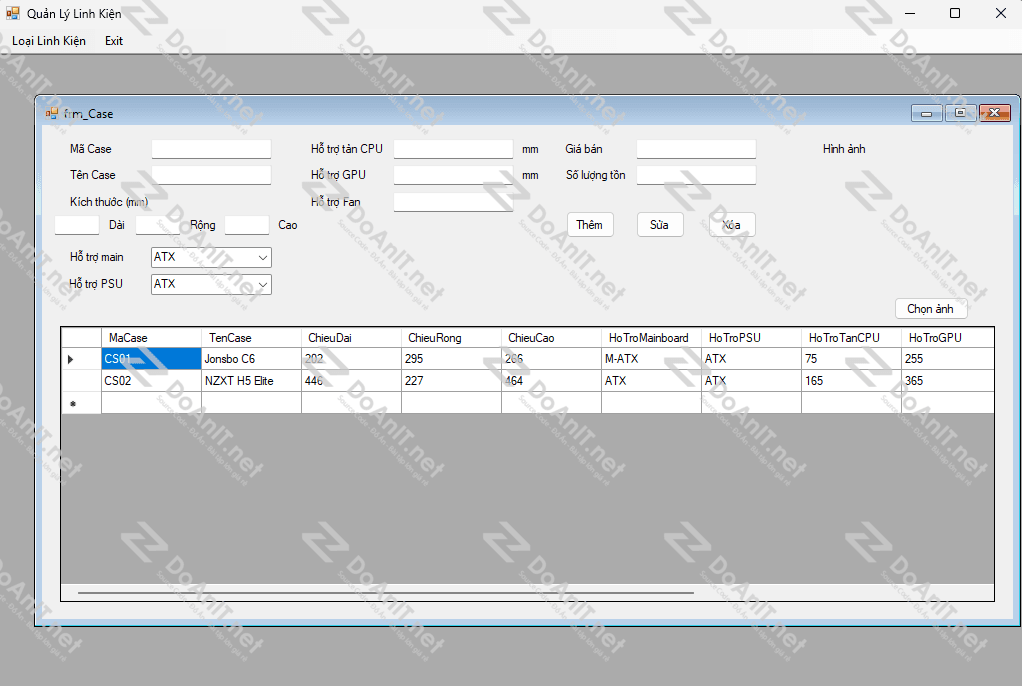The height and width of the screenshot is (686, 1022).
Task: Focus the Cao dimension input field
Action: tap(247, 225)
